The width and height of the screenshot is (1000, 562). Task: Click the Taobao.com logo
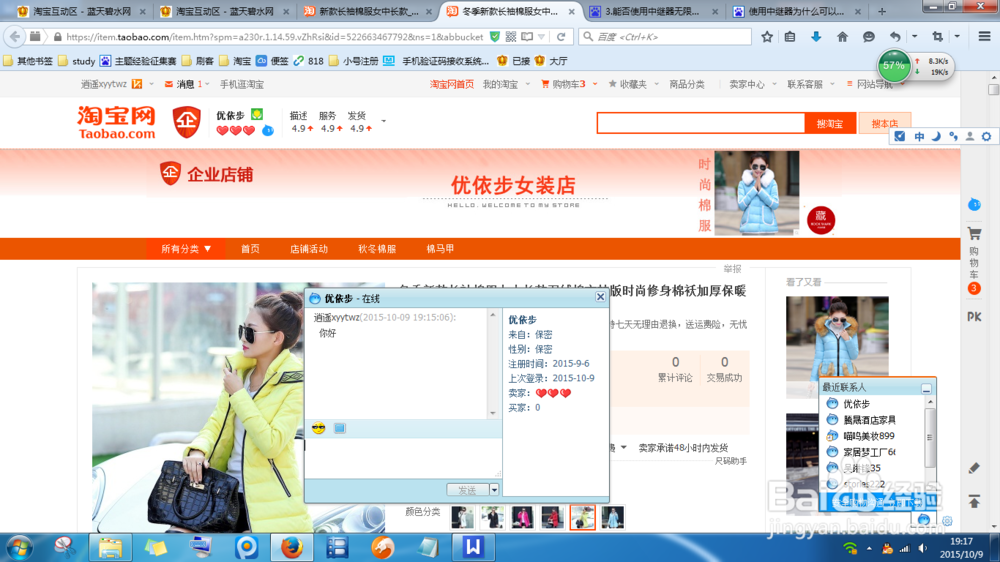117,122
